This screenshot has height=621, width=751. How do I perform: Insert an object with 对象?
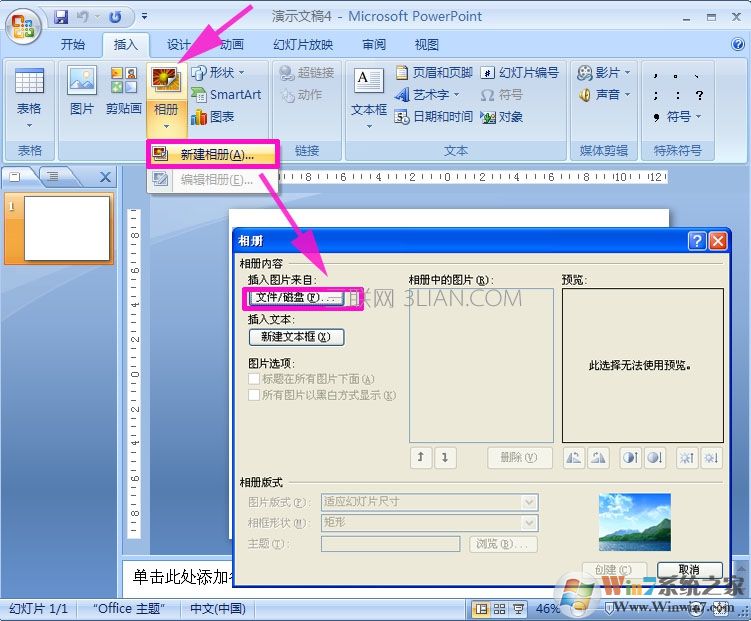tap(501, 116)
